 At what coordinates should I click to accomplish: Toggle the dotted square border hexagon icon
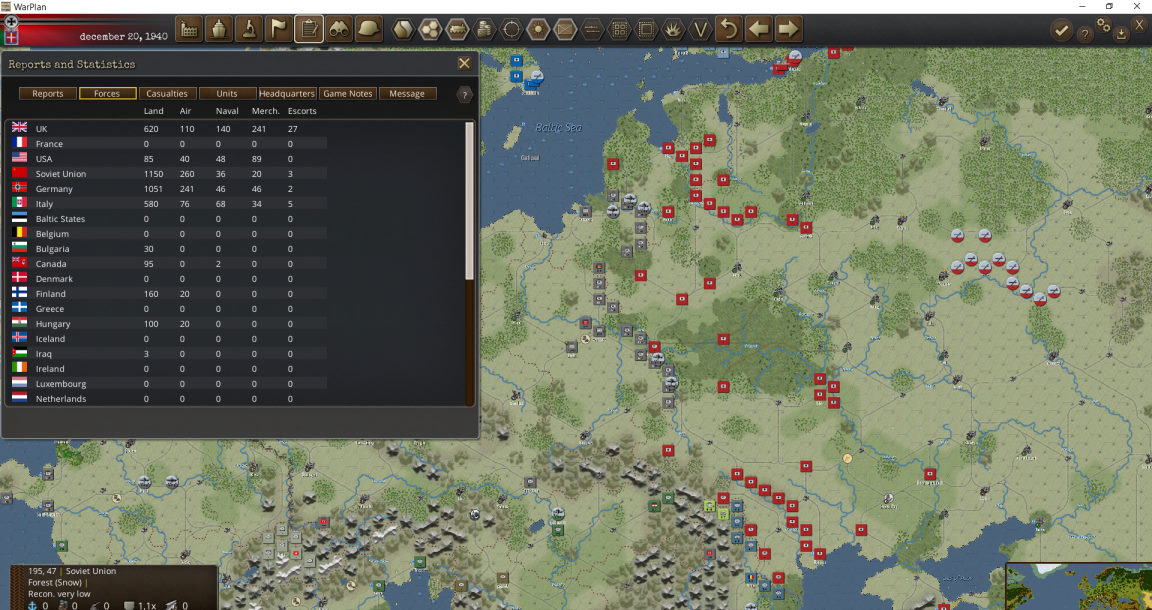coord(647,30)
